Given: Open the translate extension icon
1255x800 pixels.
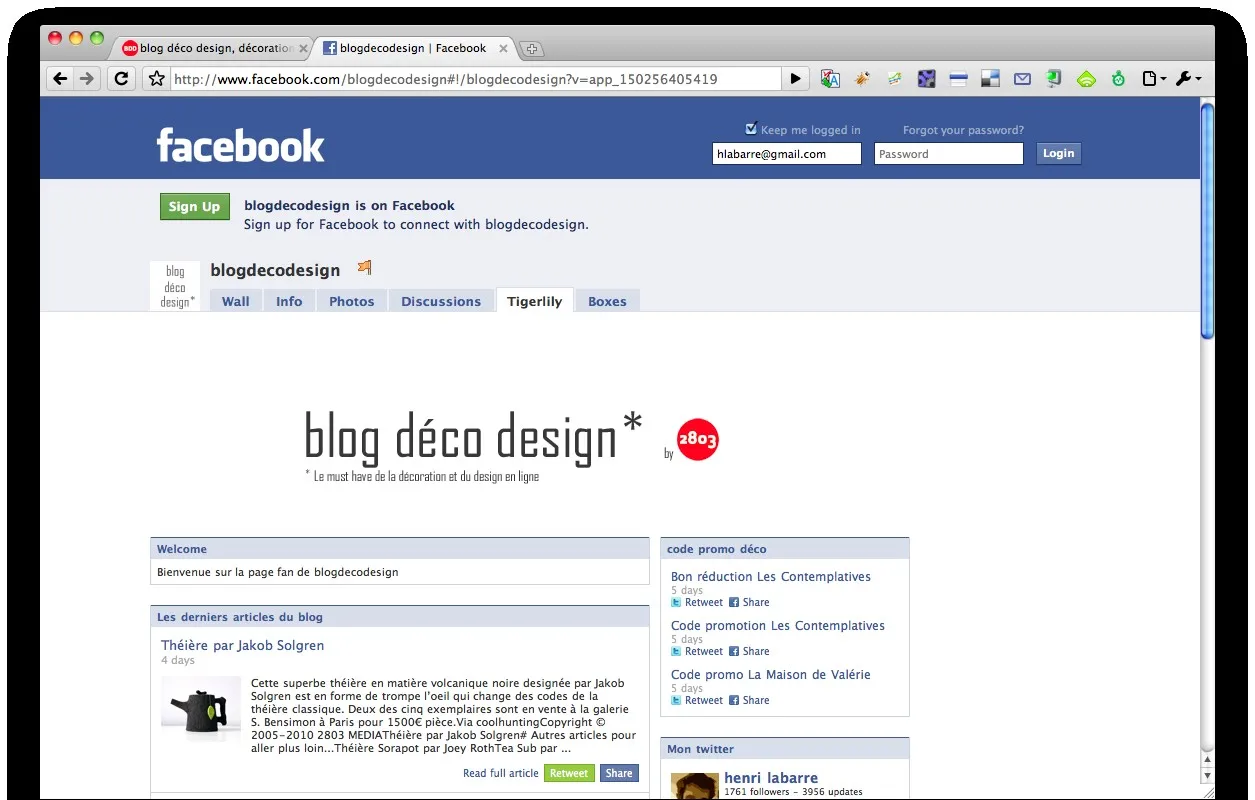Looking at the screenshot, I should (x=830, y=79).
